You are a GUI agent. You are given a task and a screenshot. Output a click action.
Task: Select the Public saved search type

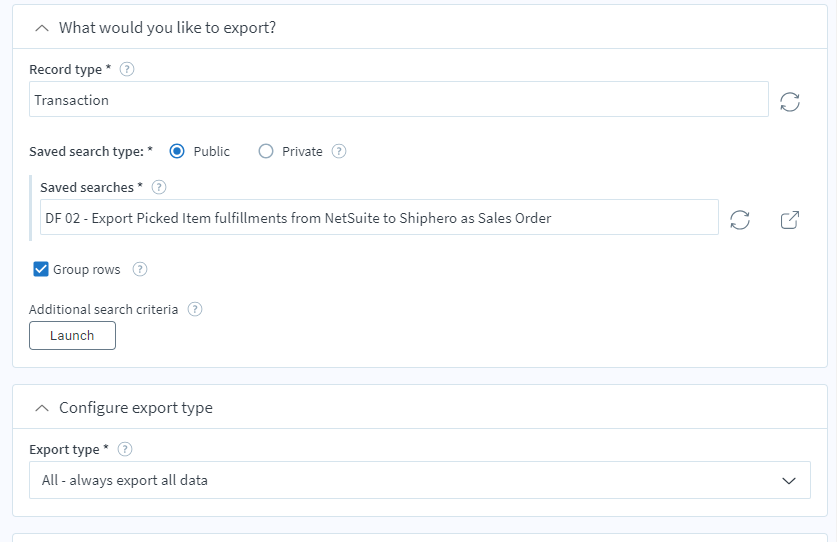click(x=178, y=152)
